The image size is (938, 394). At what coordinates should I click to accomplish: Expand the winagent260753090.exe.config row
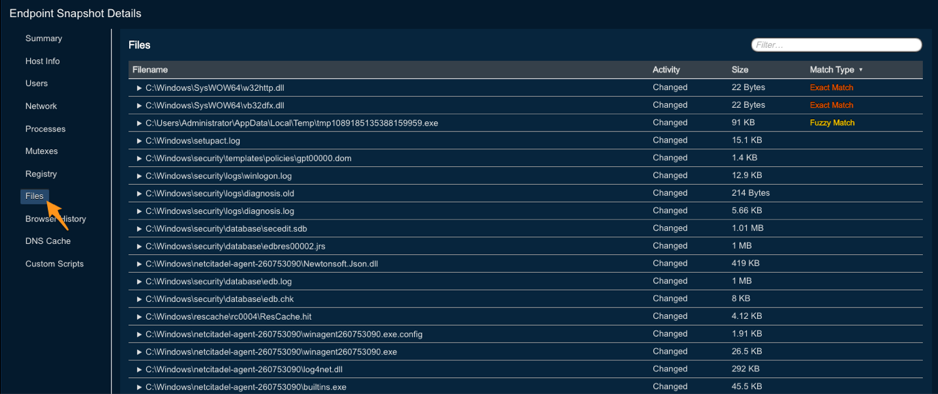(x=139, y=334)
